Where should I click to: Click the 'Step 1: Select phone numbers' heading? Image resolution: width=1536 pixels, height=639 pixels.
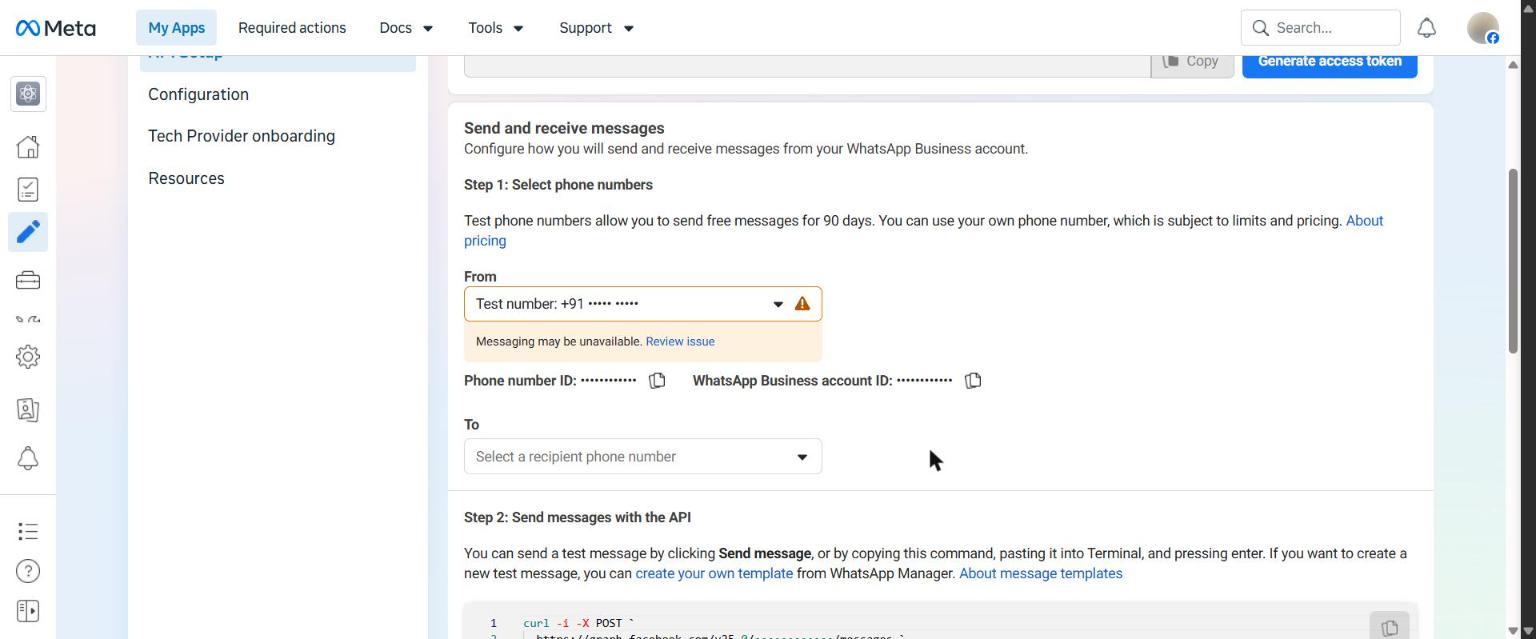coord(558,185)
